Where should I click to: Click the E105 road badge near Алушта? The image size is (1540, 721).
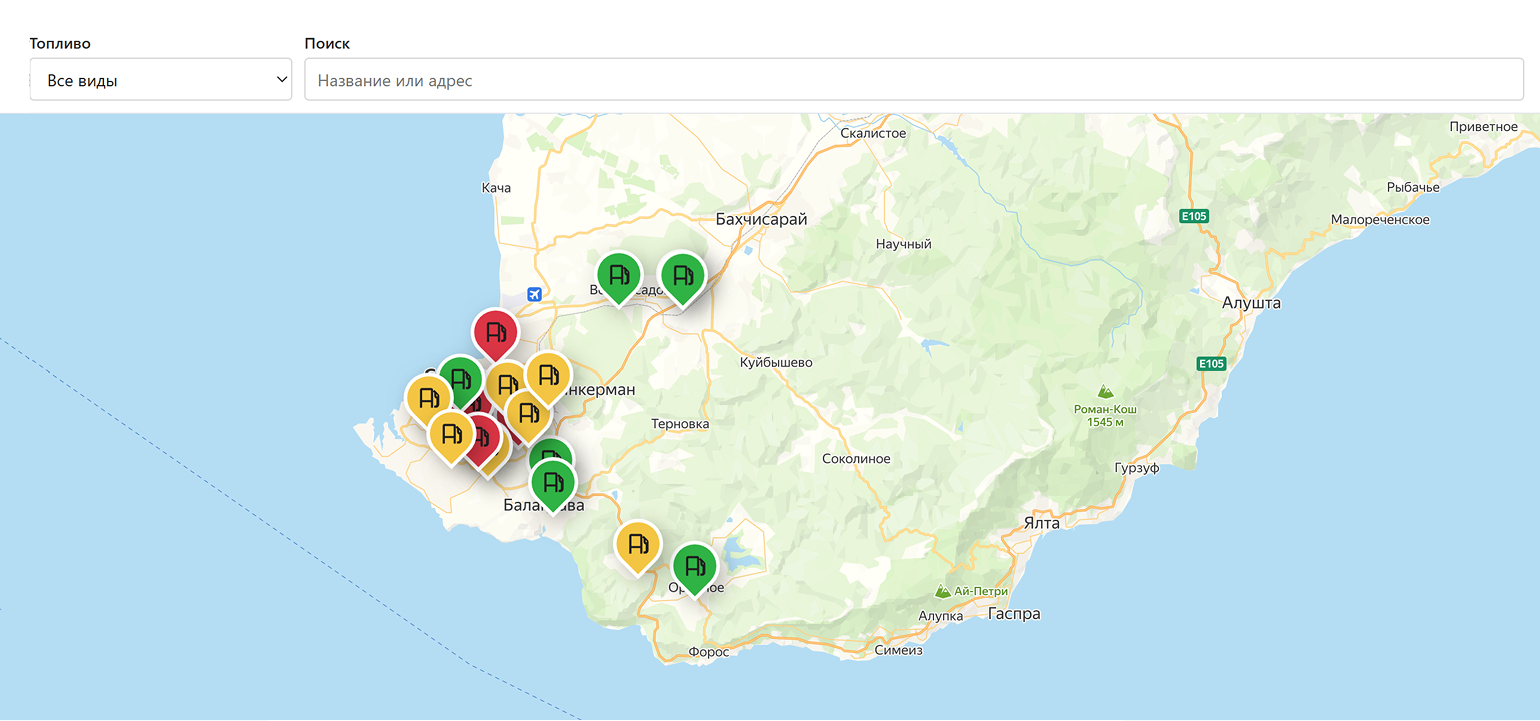pos(1213,364)
